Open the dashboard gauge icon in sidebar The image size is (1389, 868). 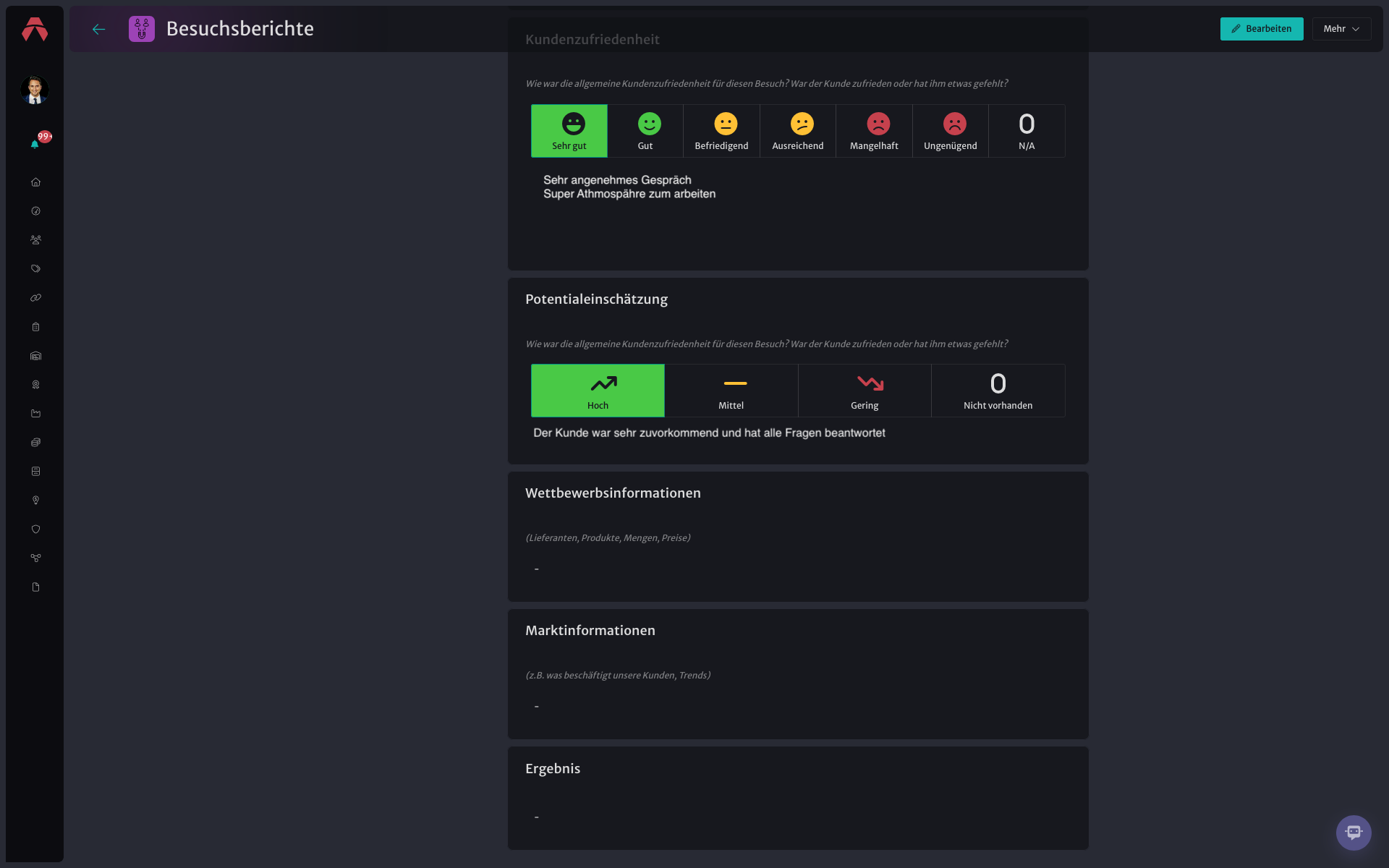click(35, 211)
